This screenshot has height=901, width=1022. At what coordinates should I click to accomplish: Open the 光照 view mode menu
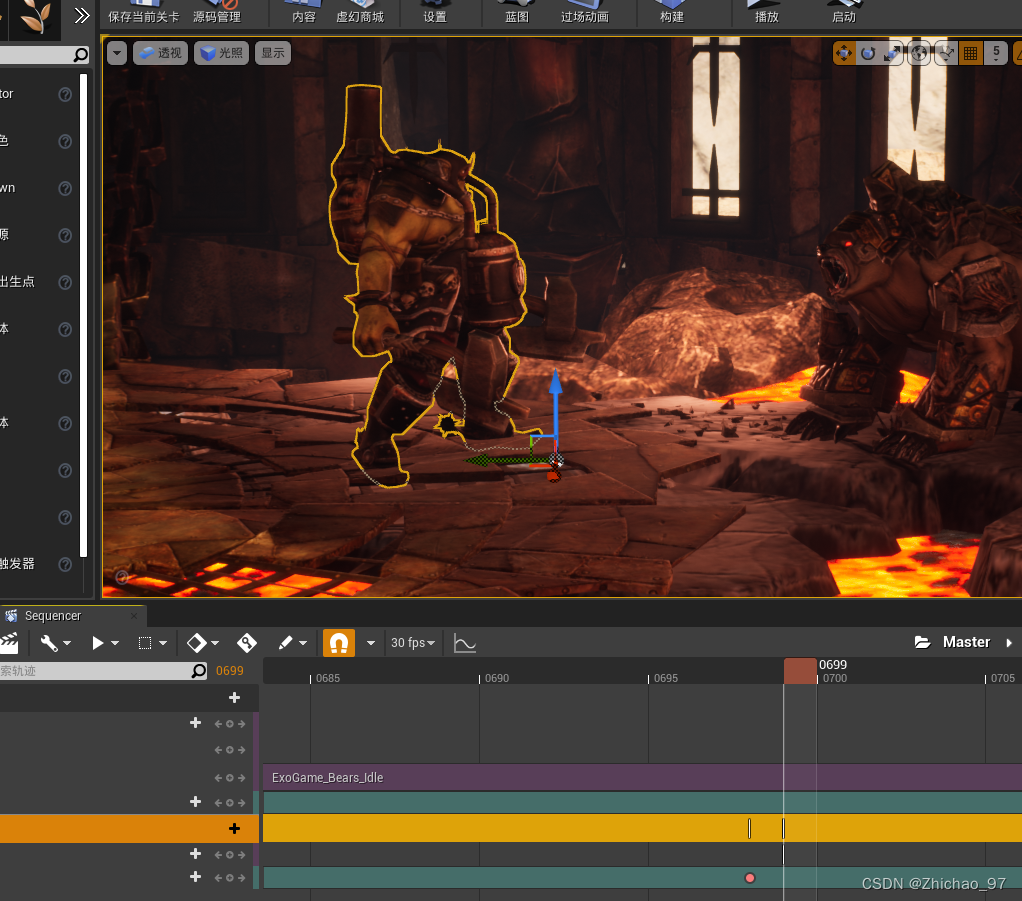click(x=221, y=53)
